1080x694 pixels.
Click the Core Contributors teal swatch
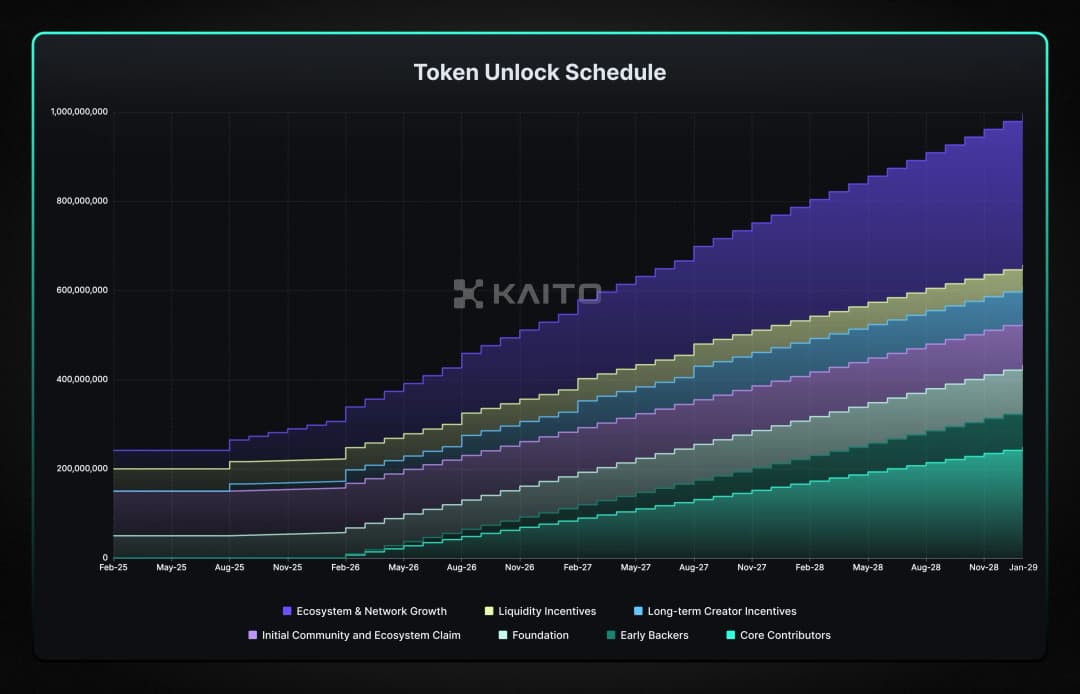pyautogui.click(x=730, y=635)
